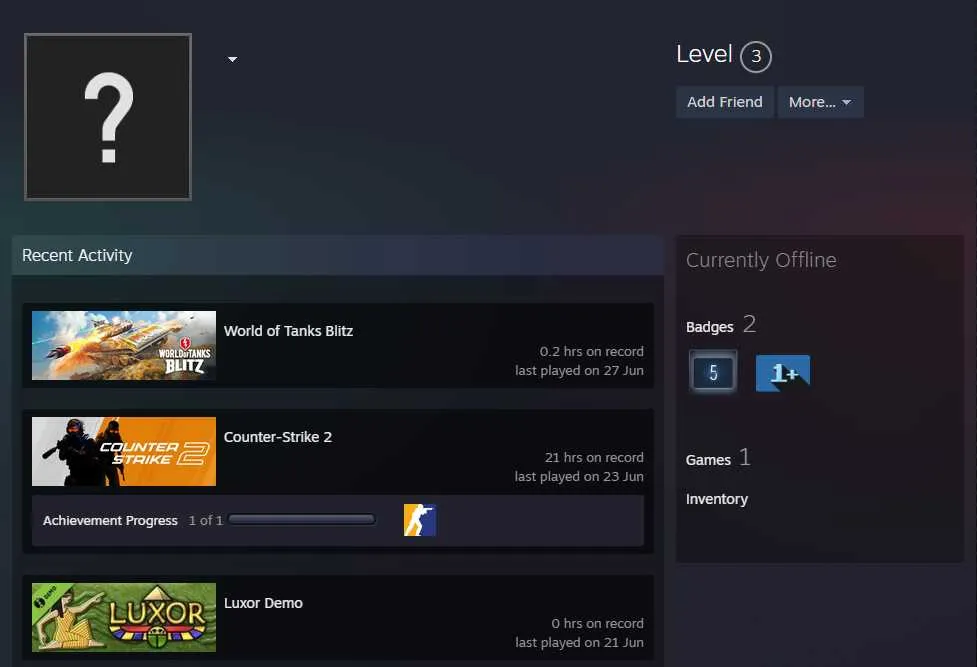The height and width of the screenshot is (667, 977).
Task: Open the Badges section link
Action: pyautogui.click(x=710, y=327)
